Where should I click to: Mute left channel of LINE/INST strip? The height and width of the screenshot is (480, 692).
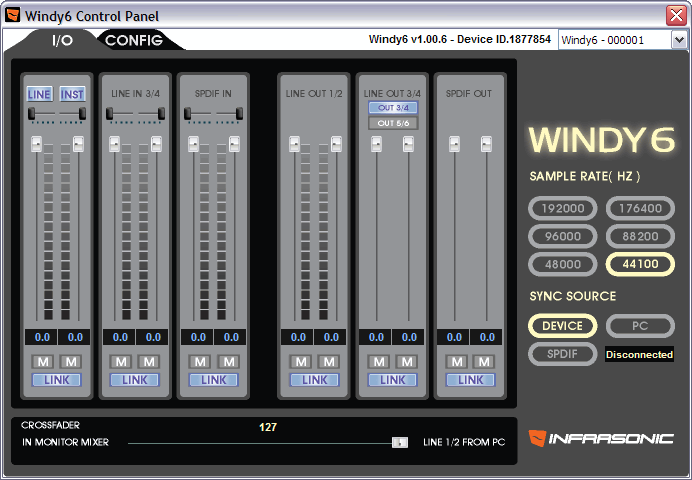(x=43, y=362)
